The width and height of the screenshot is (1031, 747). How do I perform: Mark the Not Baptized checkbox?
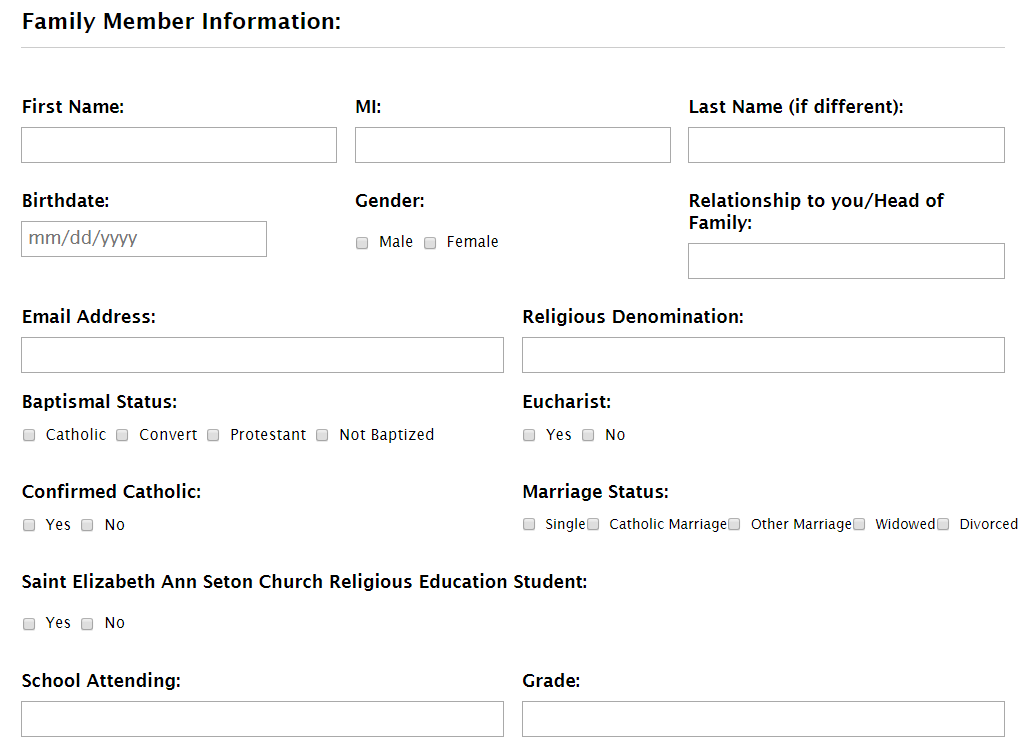click(x=322, y=435)
